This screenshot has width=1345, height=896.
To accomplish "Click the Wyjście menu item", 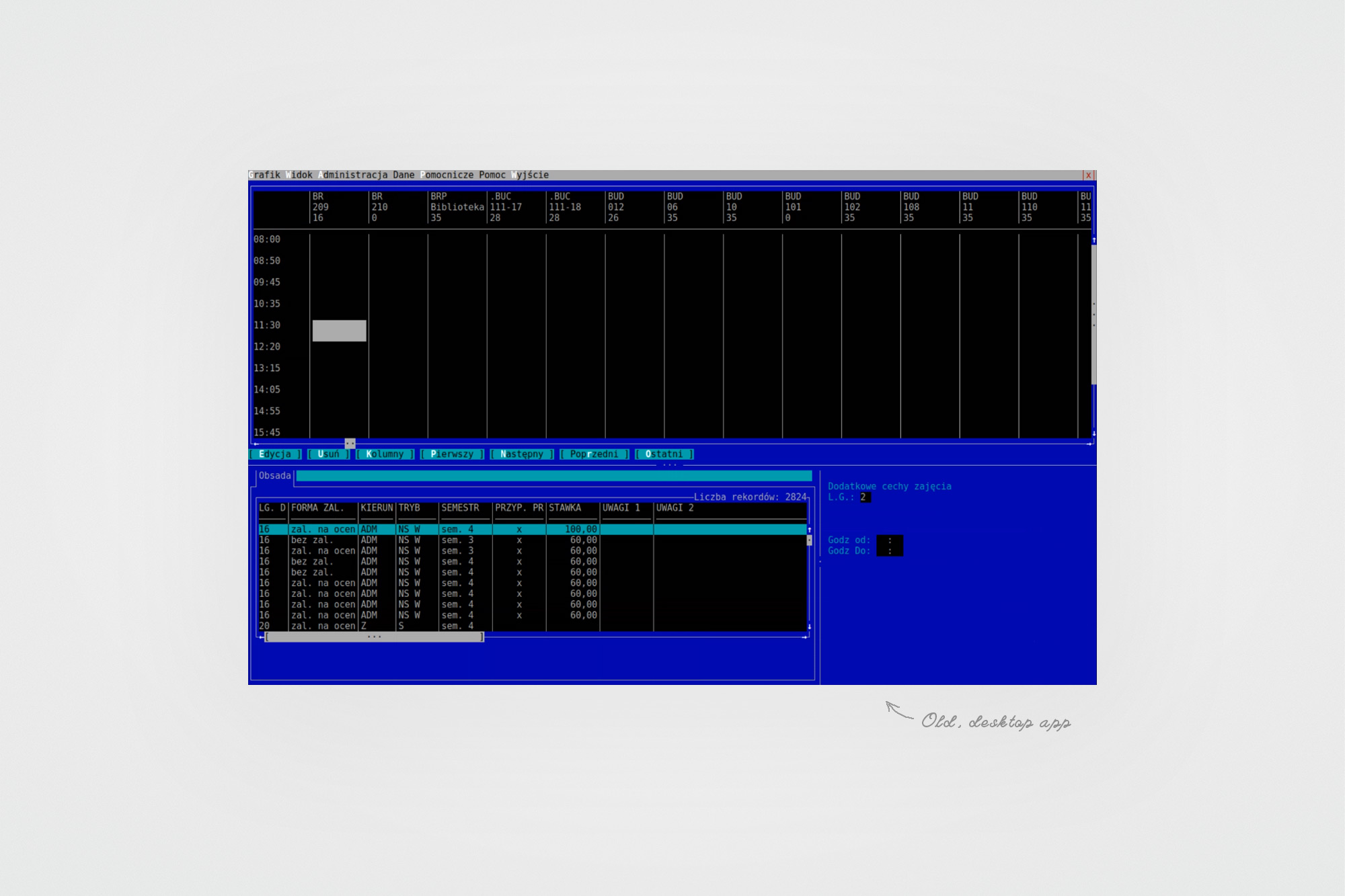I will click(x=530, y=175).
